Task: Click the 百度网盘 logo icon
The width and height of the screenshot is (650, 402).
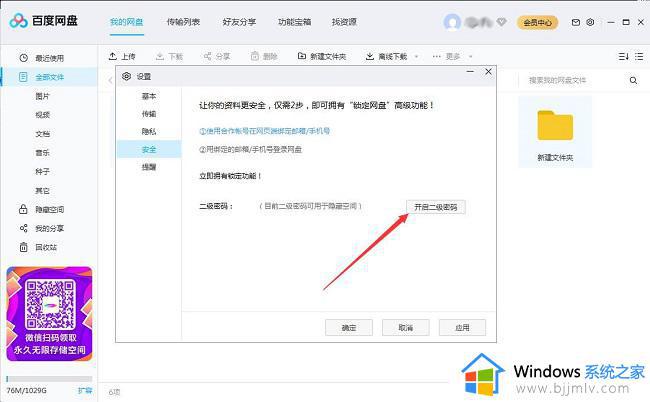Action: [18, 20]
